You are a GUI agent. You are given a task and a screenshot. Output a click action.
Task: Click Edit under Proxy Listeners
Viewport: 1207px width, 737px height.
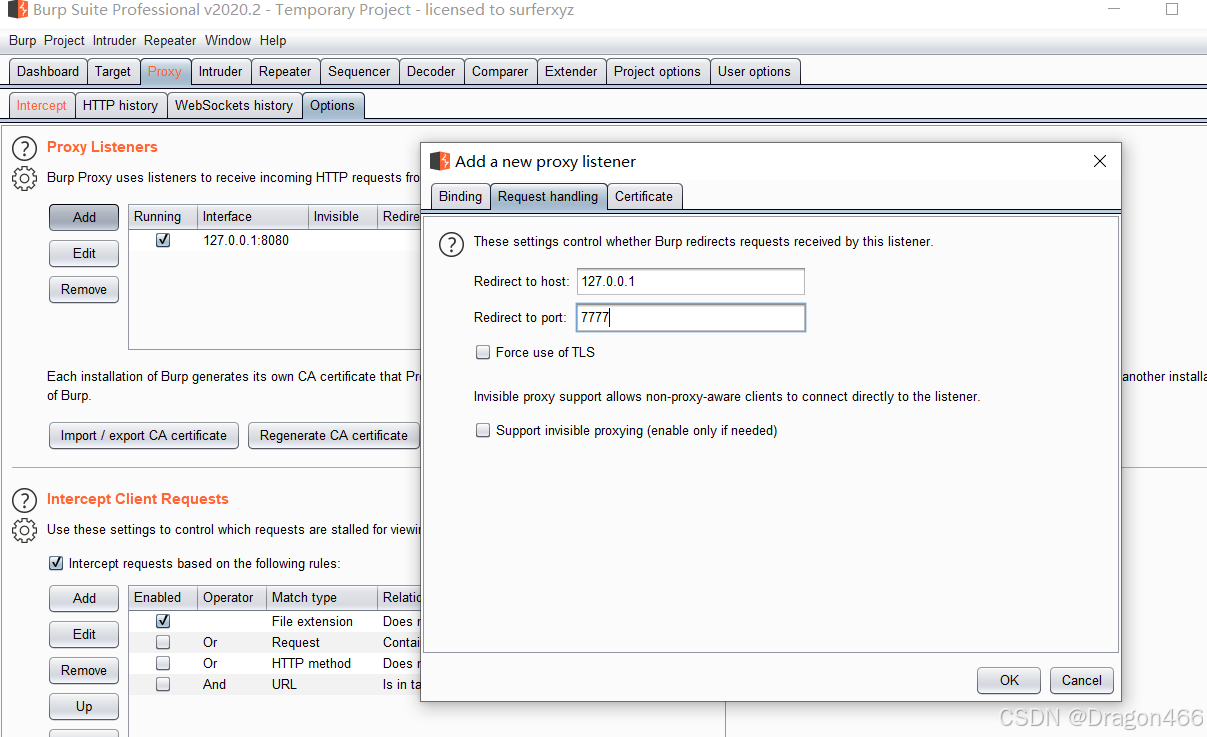click(x=84, y=253)
